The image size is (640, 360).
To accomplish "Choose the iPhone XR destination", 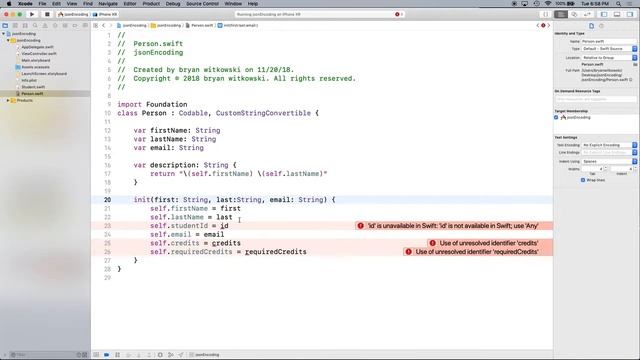I will coord(105,14).
